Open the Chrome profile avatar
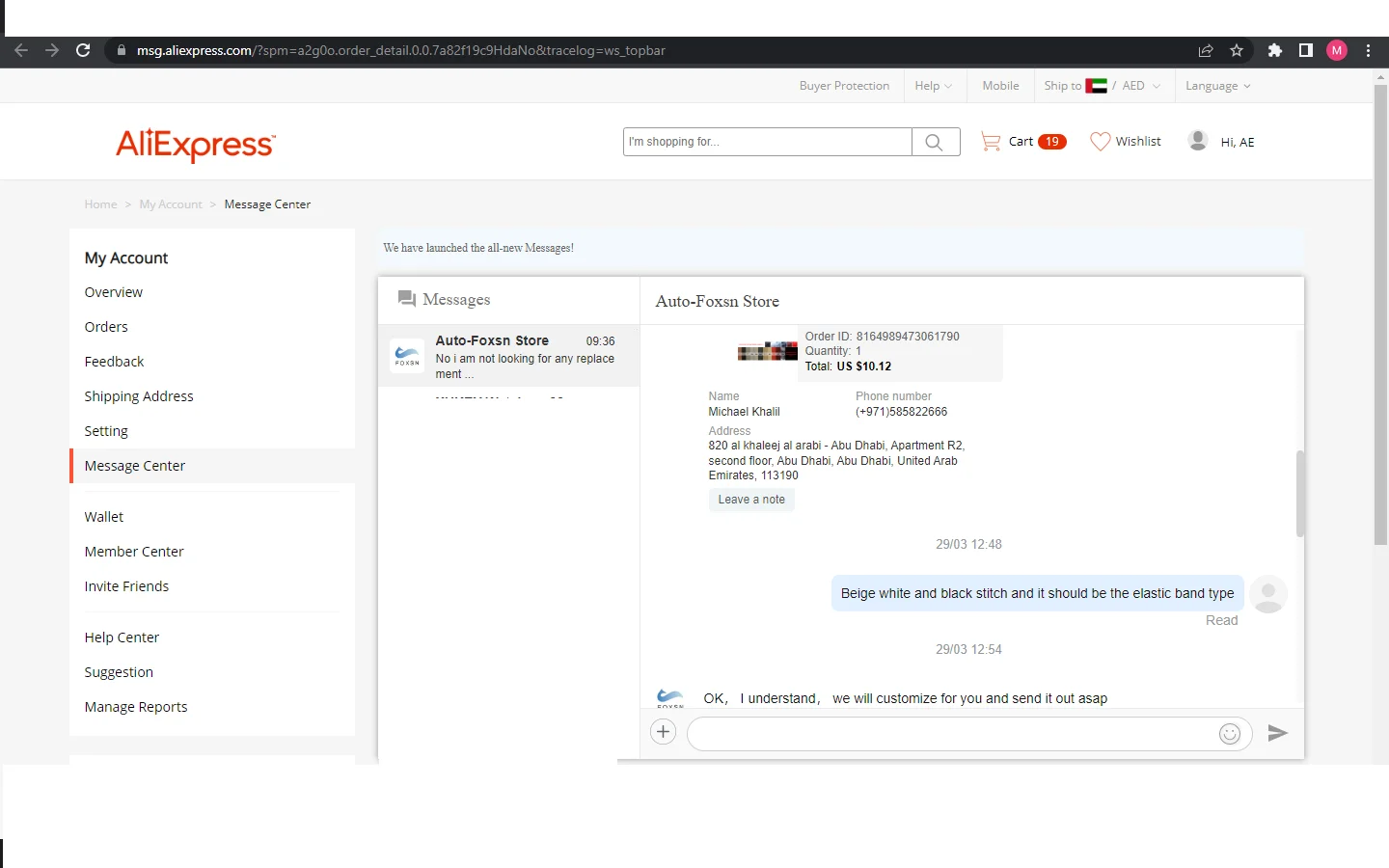This screenshot has height=868, width=1389. 1337,50
